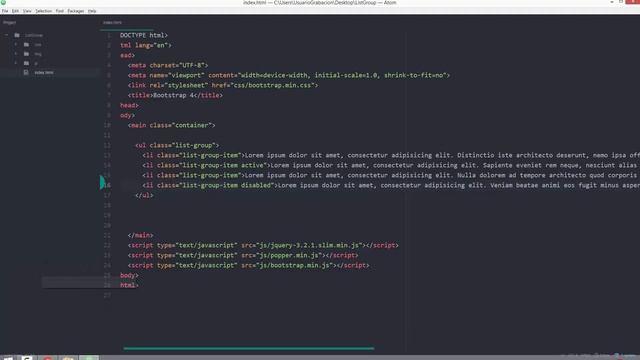Select the img folder name in tree
640x360 pixels.
38,54
